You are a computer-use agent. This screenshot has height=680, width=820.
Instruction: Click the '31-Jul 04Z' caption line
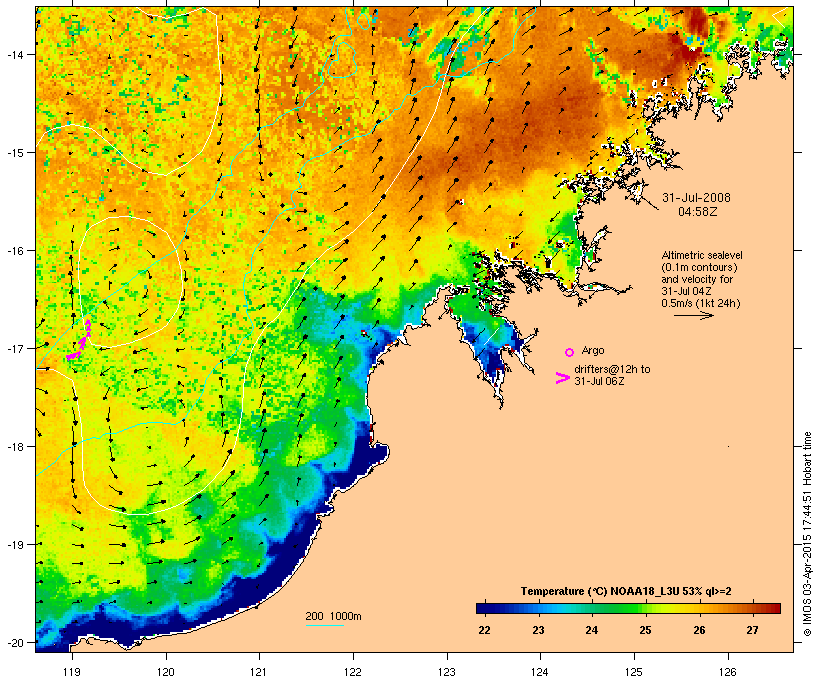point(686,291)
